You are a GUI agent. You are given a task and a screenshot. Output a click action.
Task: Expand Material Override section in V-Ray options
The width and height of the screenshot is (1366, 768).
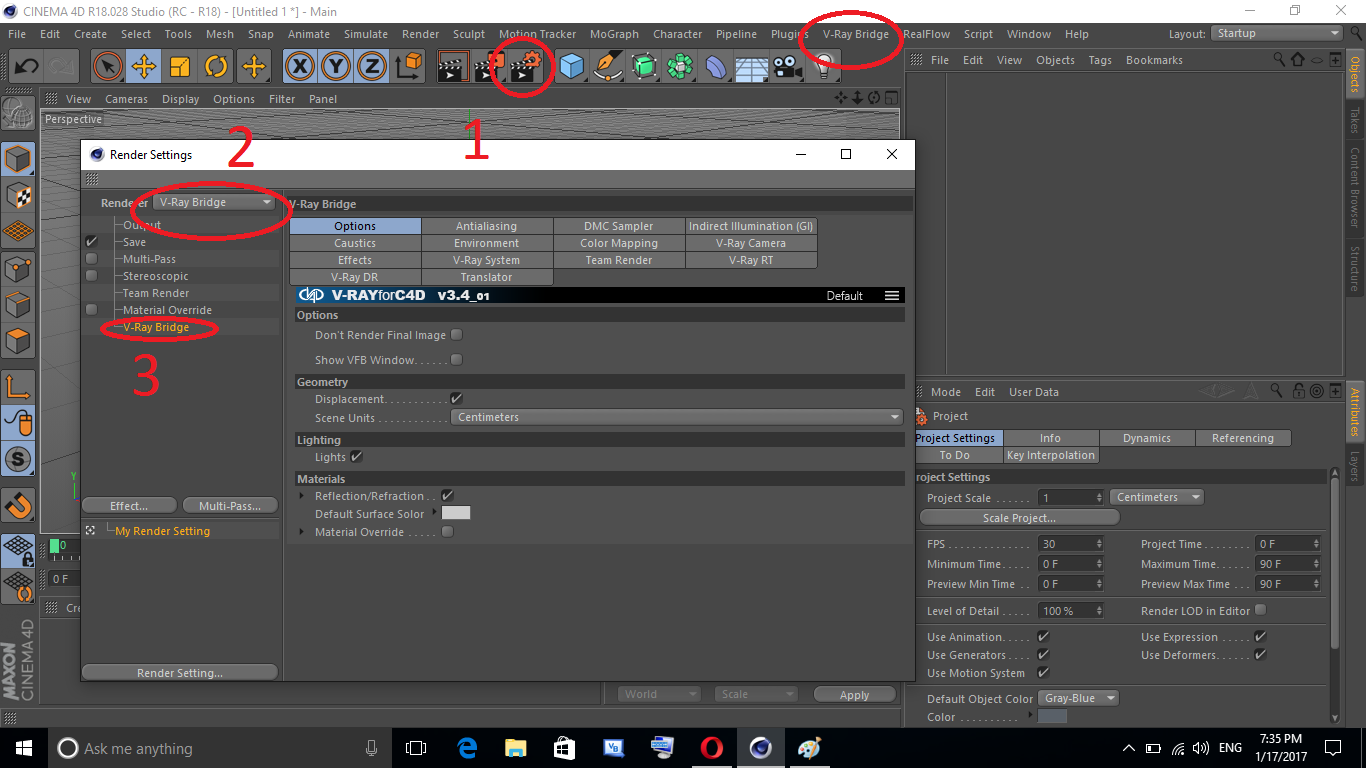[x=303, y=532]
